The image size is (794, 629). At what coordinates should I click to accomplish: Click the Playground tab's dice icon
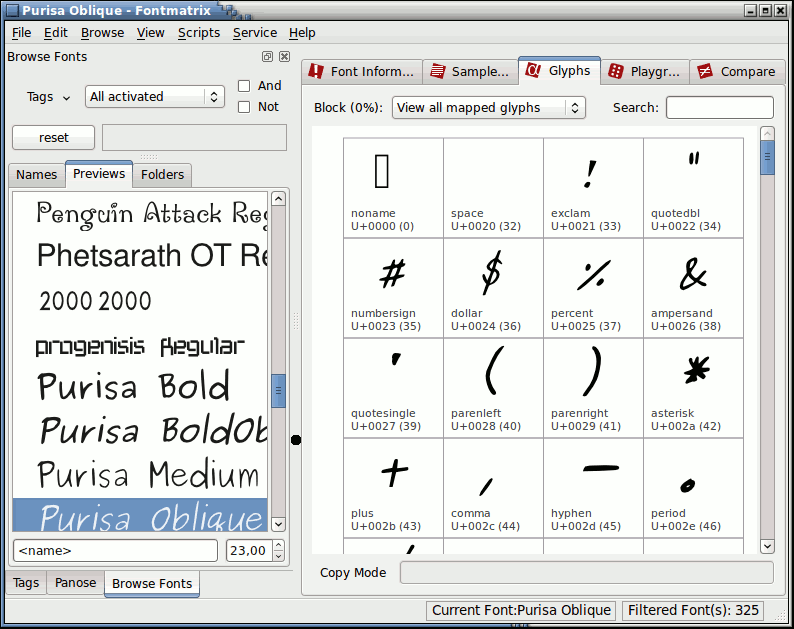tap(615, 71)
